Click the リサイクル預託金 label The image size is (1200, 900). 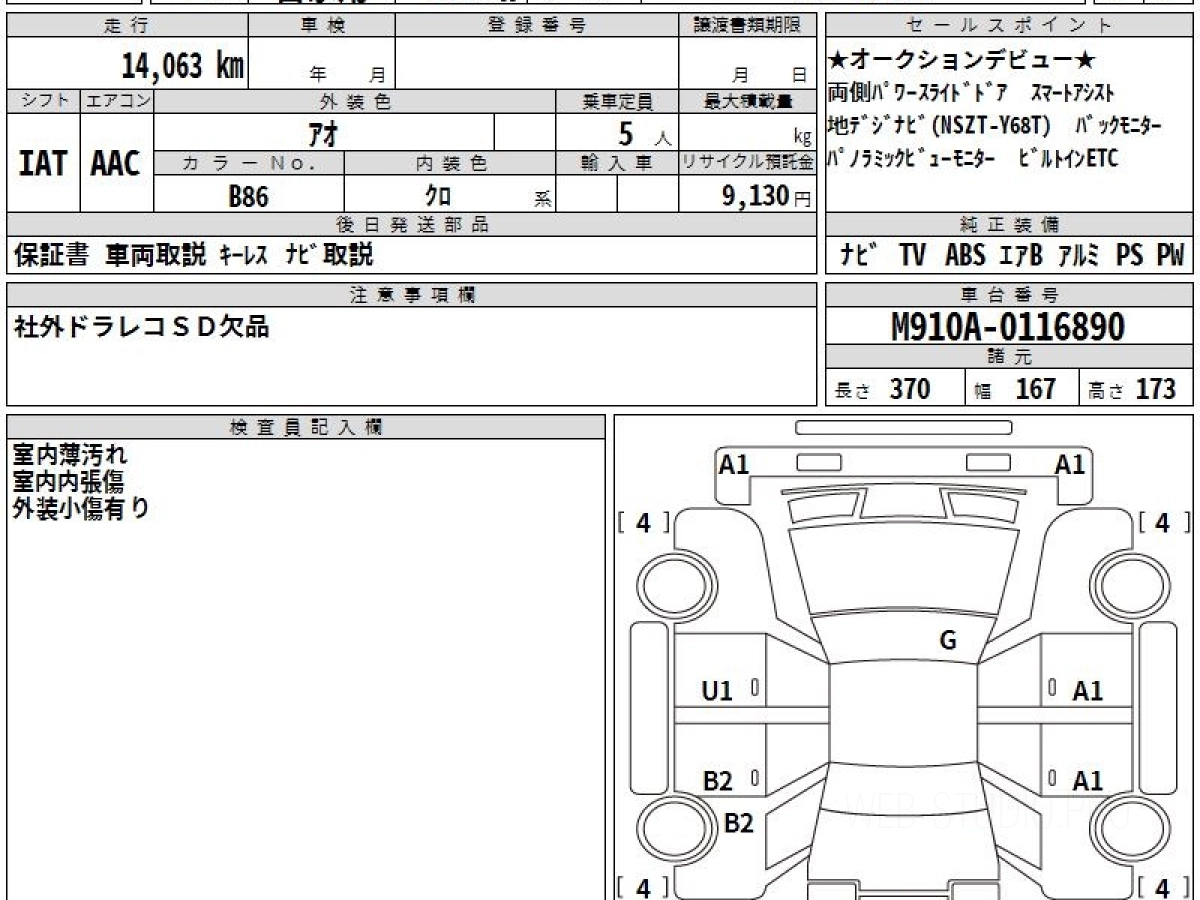[x=748, y=163]
